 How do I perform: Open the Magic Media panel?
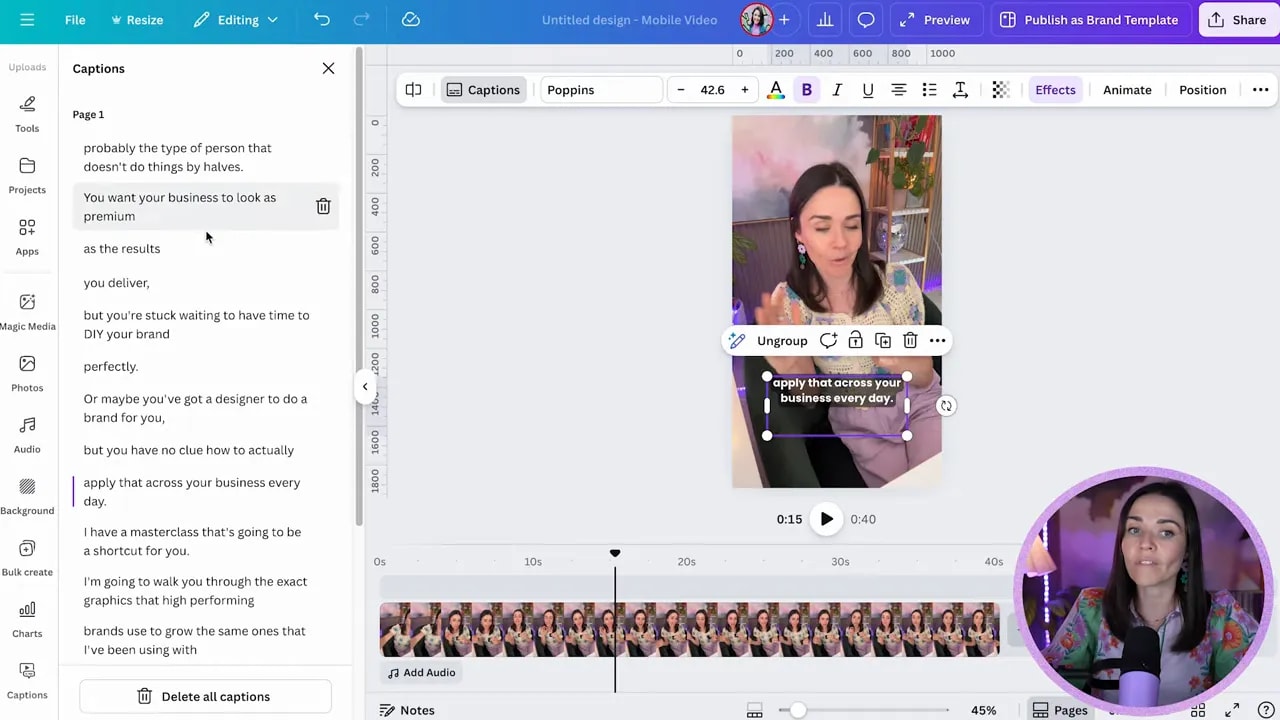(x=27, y=310)
